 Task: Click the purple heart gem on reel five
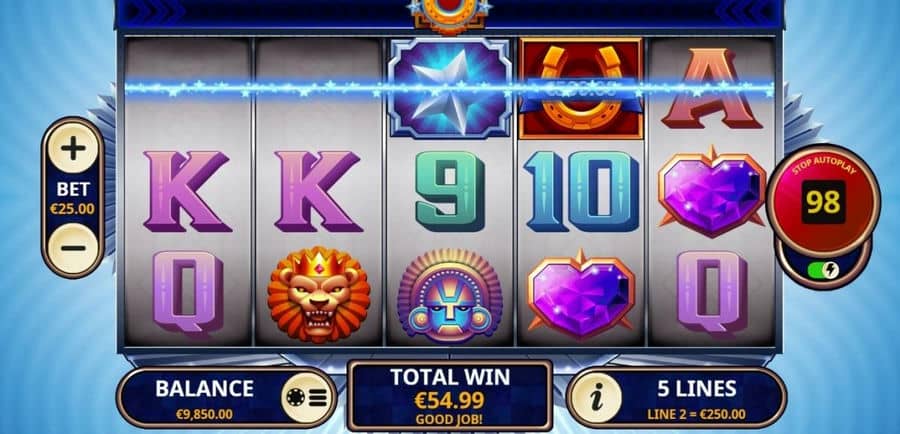pyautogui.click(x=712, y=192)
